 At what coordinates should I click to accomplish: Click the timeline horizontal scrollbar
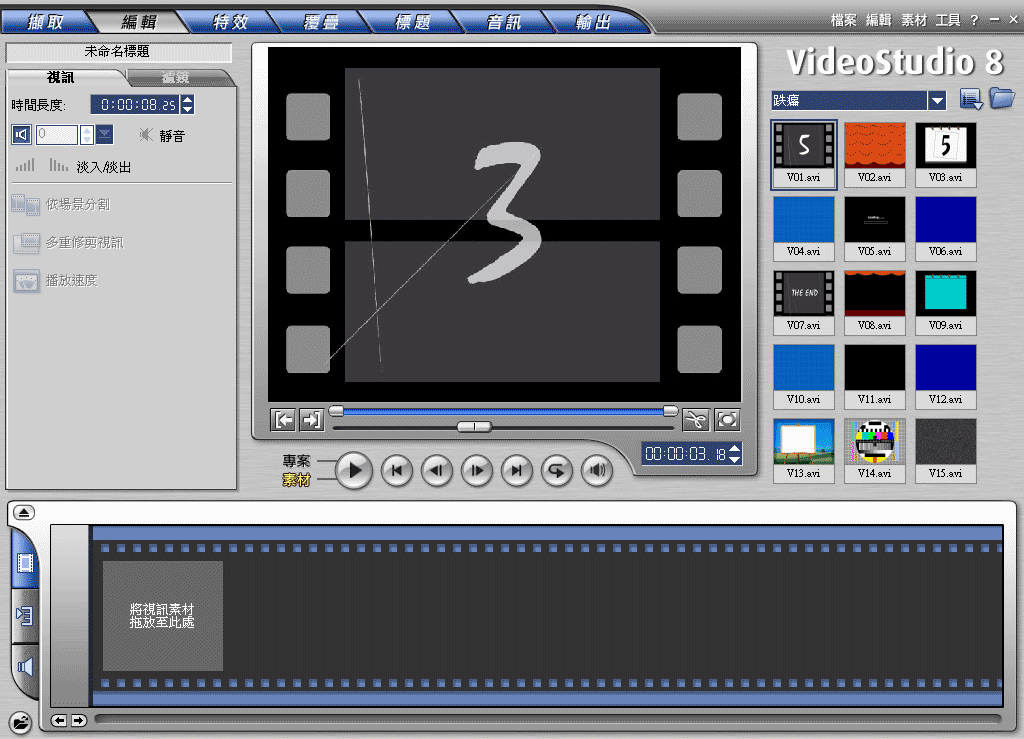pyautogui.click(x=548, y=719)
